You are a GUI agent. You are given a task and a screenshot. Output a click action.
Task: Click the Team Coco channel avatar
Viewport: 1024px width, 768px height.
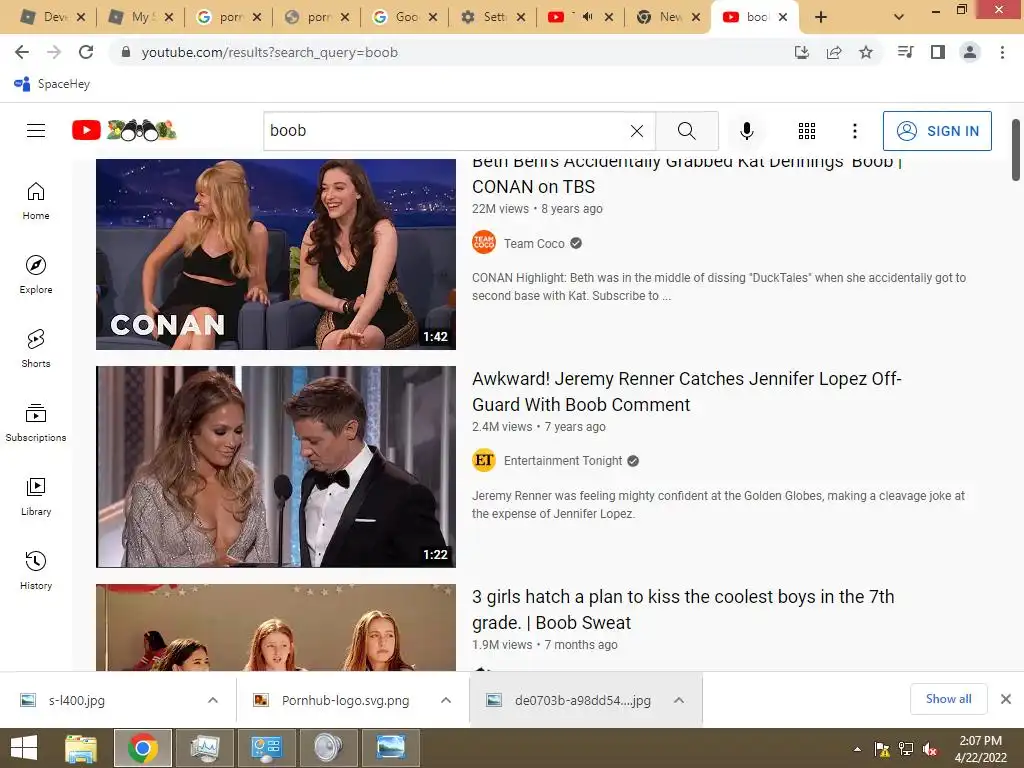pos(484,243)
